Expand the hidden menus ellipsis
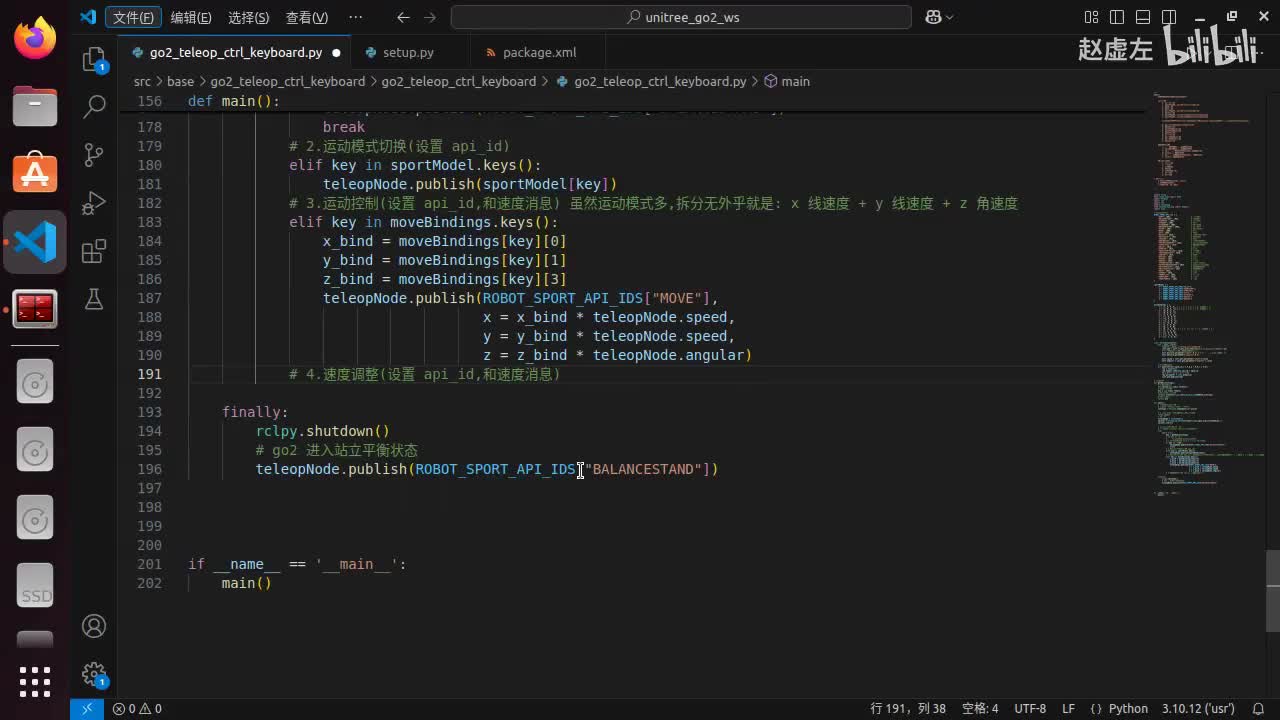 pos(355,17)
